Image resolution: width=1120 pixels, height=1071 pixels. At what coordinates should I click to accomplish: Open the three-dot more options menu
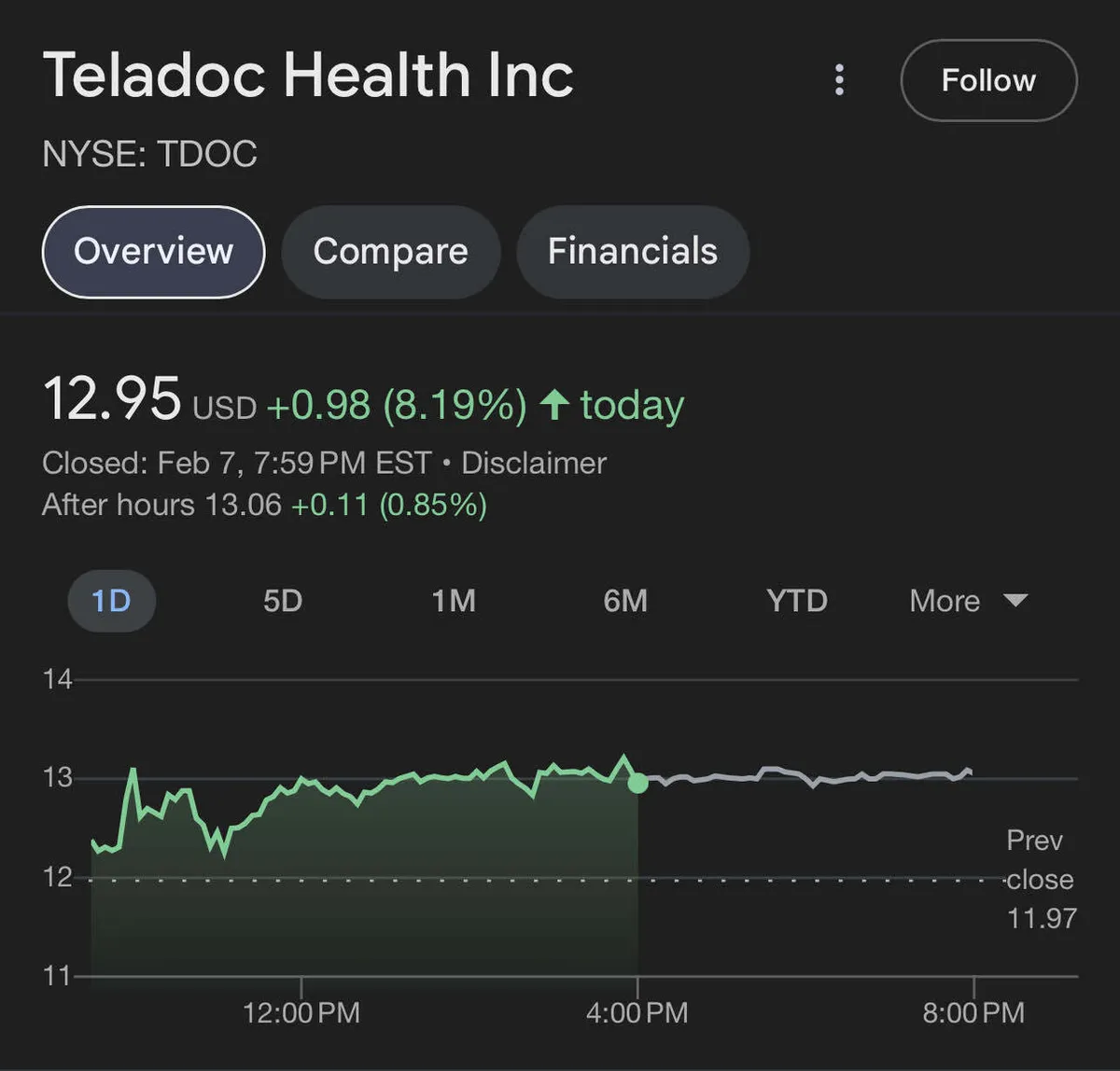[839, 80]
